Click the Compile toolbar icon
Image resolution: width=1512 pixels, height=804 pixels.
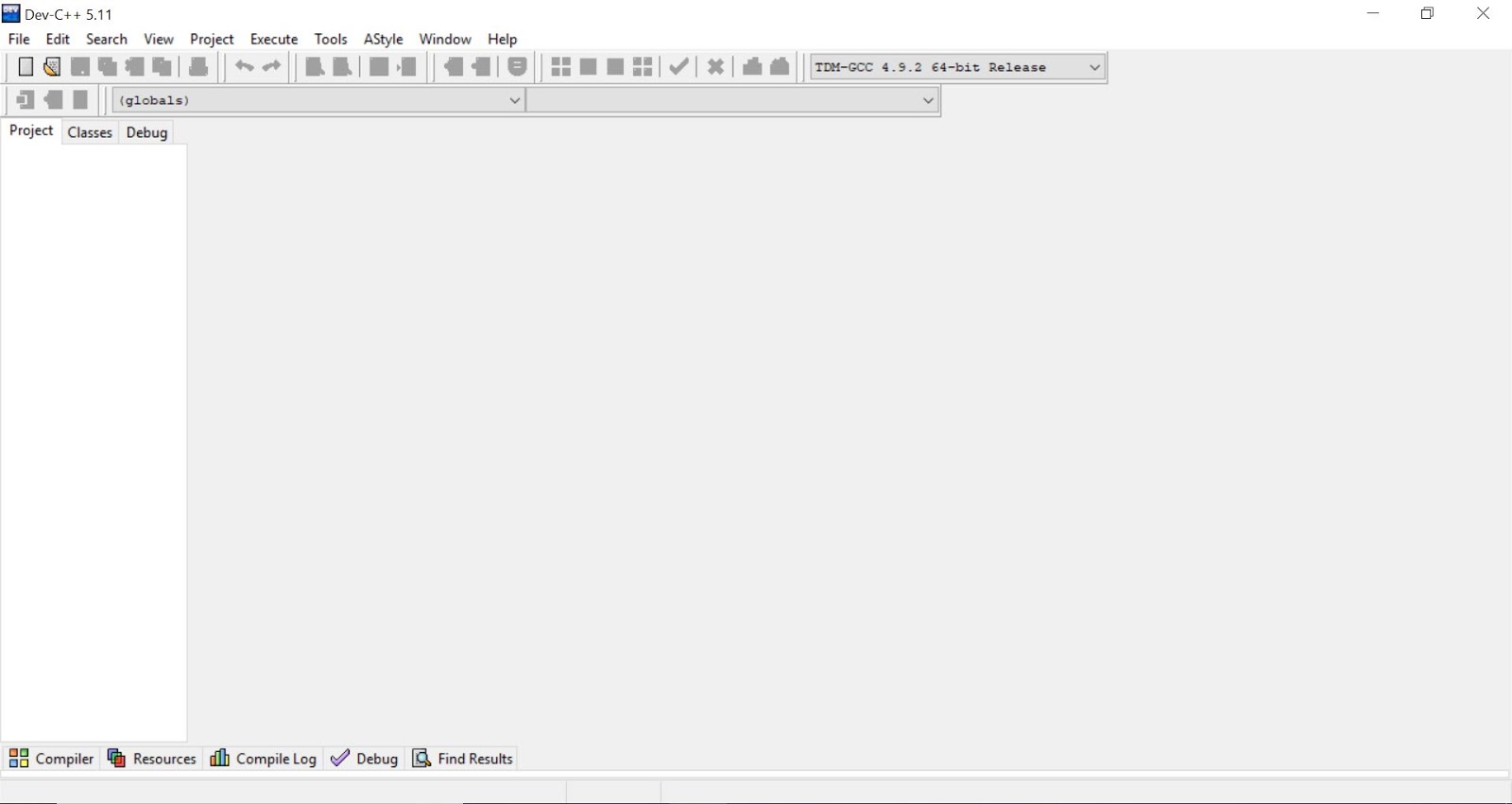coord(561,66)
